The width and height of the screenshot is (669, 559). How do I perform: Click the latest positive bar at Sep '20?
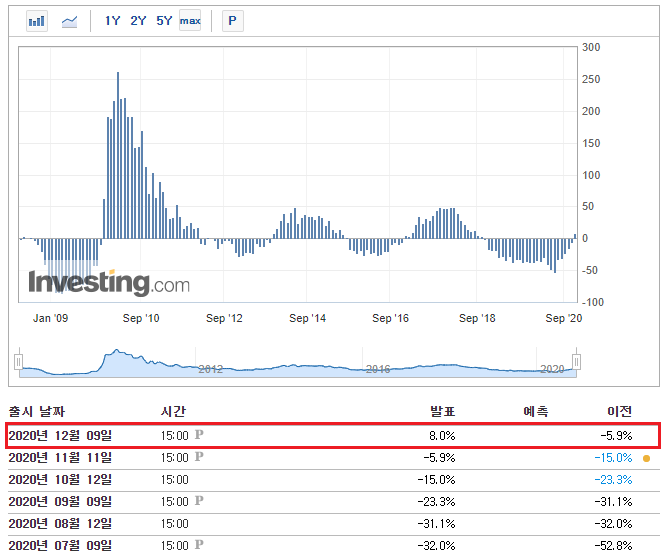[x=575, y=236]
